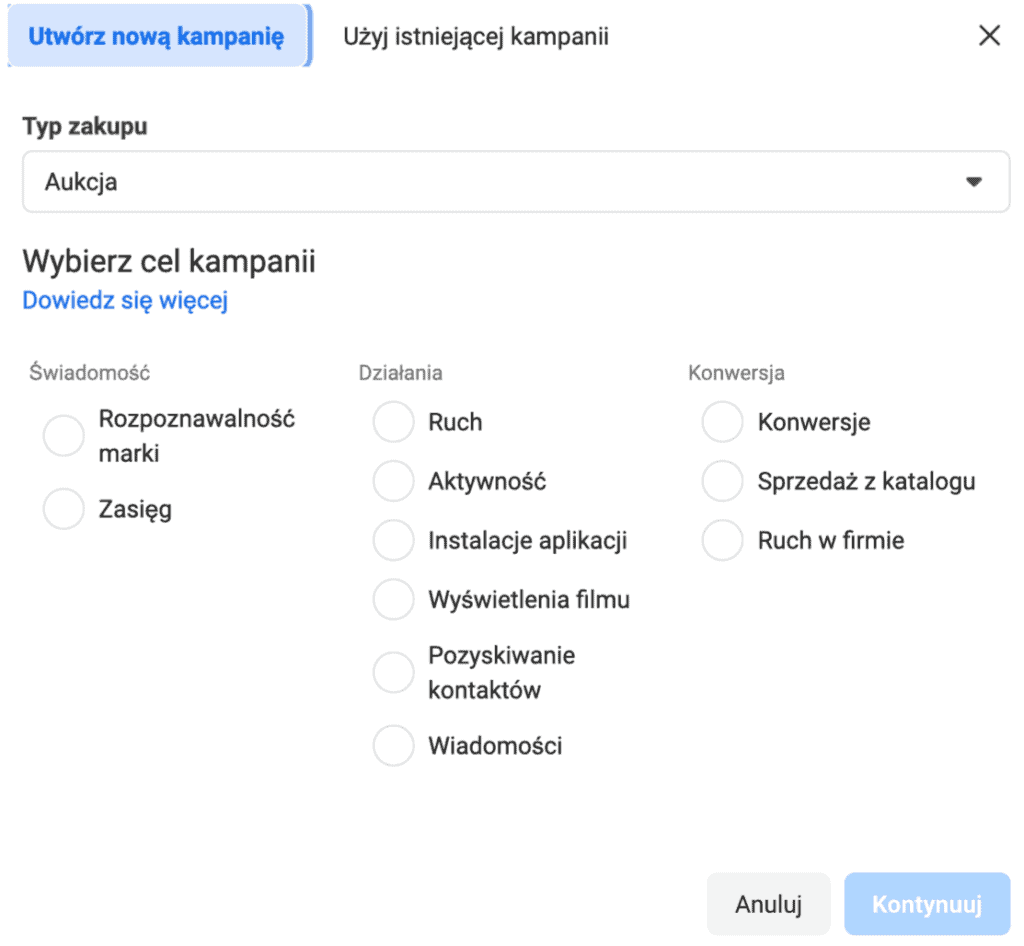Click the Wybierz cel kampanii heading
This screenshot has width=1024, height=946.
[169, 262]
